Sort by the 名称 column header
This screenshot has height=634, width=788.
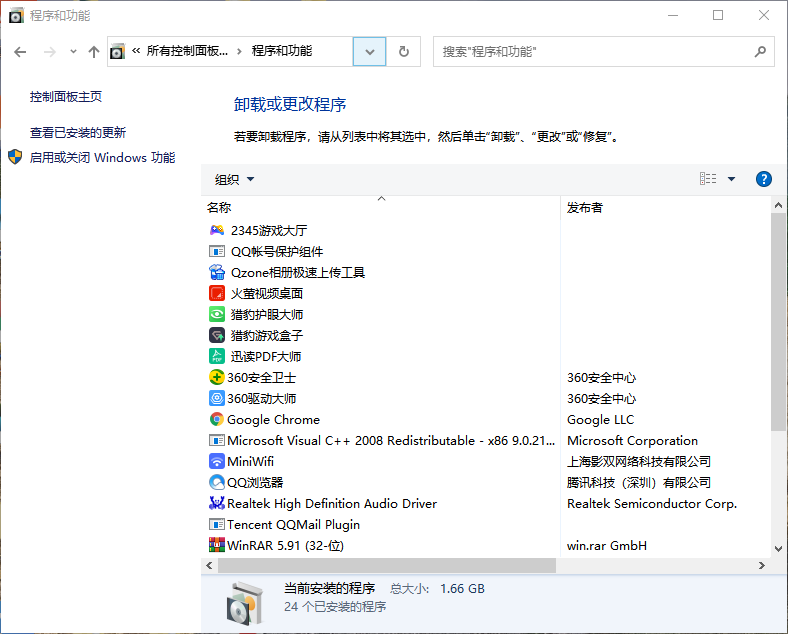pos(219,208)
